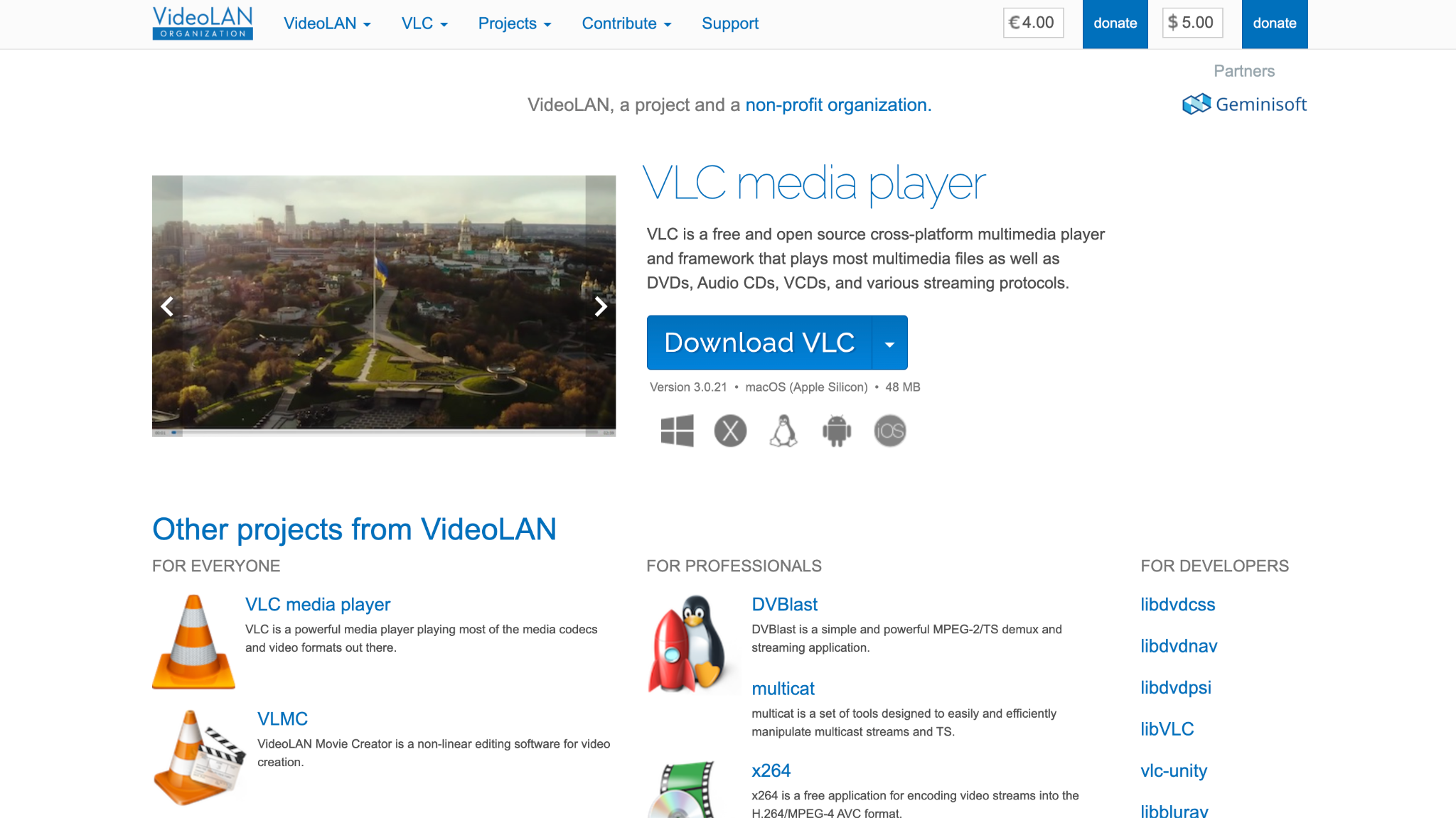Select the macOS download icon

[x=729, y=429]
